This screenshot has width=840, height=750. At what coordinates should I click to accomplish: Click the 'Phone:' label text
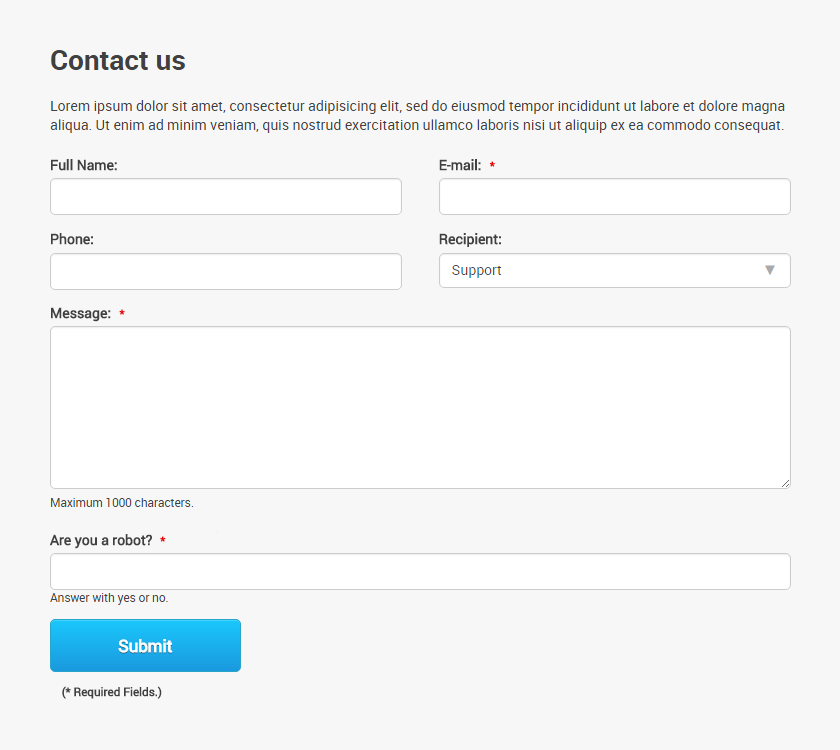click(72, 239)
